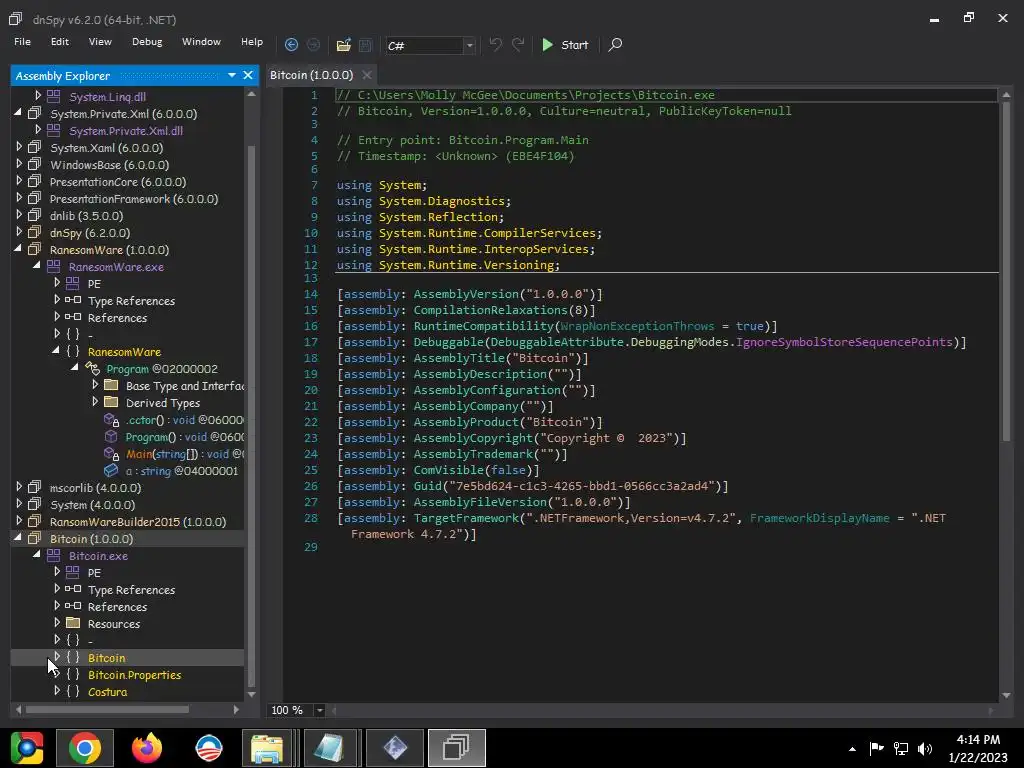Open the Assembly Explorer panel options arrow

click(232, 75)
